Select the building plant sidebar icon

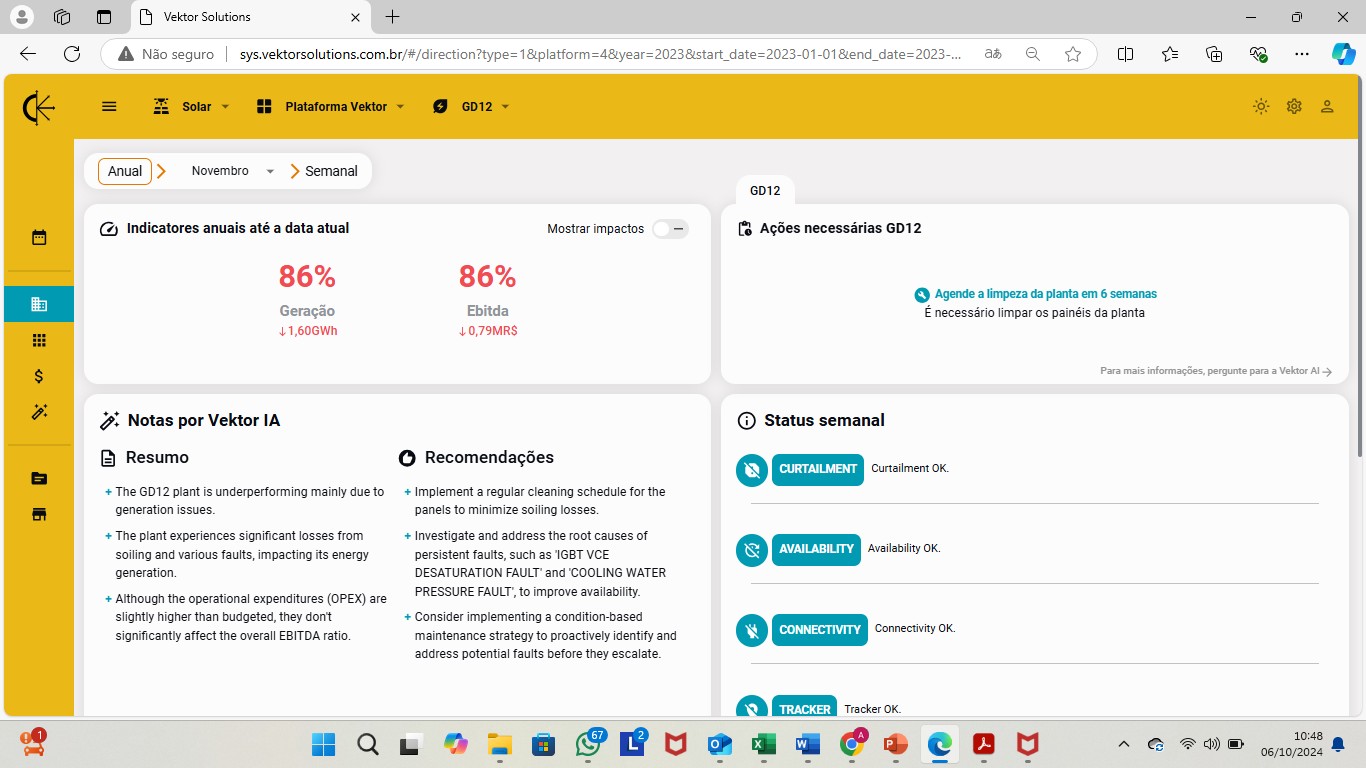coord(39,304)
